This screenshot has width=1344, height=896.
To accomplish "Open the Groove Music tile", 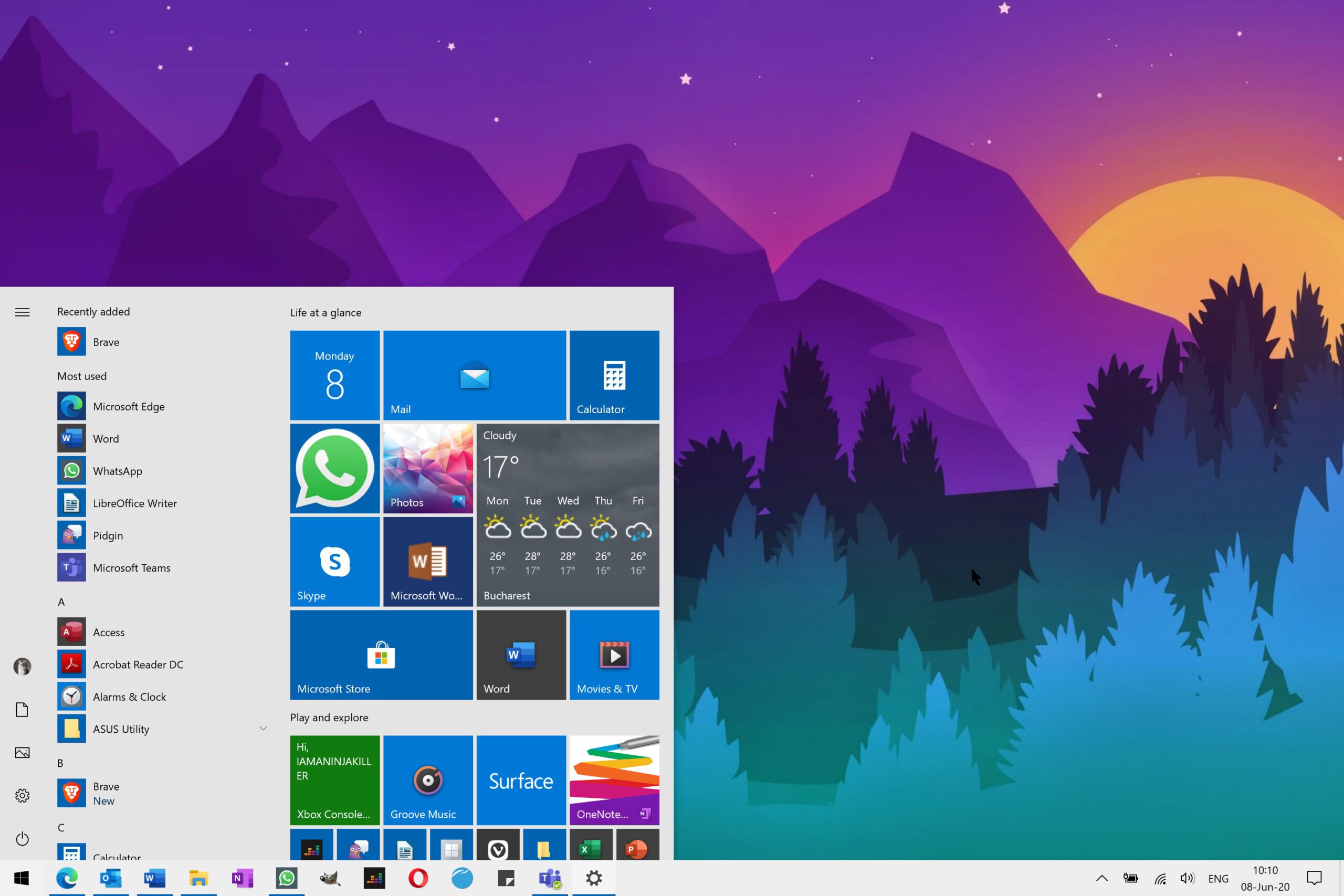I will click(428, 780).
